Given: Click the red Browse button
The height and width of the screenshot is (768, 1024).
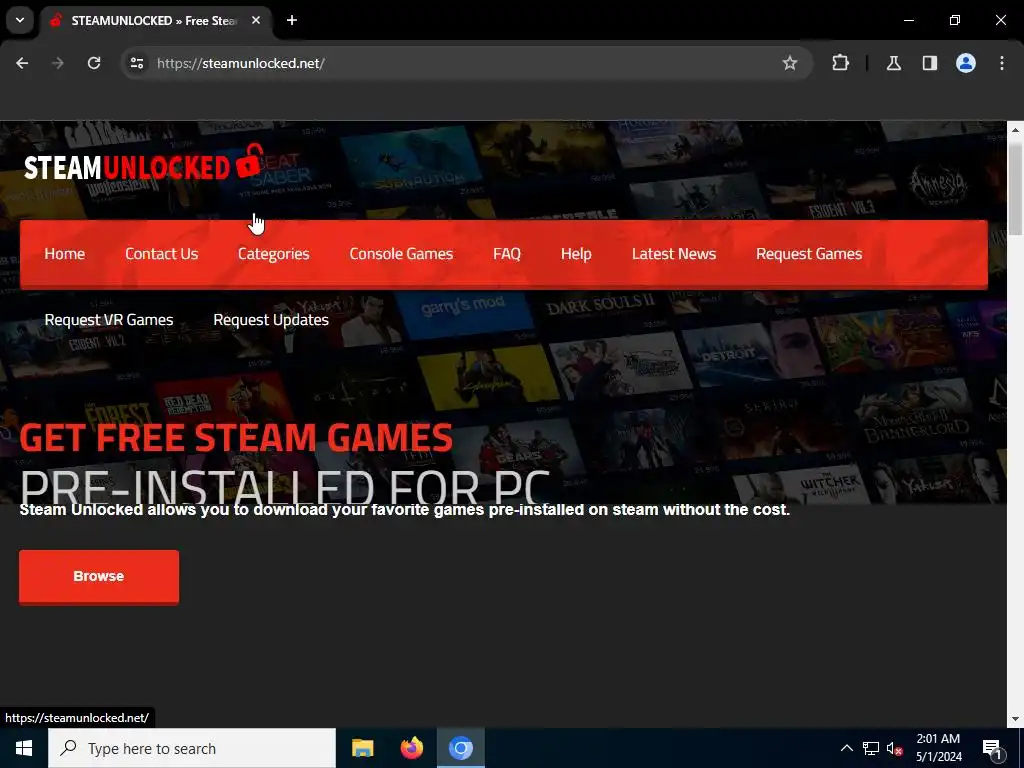Looking at the screenshot, I should [99, 577].
